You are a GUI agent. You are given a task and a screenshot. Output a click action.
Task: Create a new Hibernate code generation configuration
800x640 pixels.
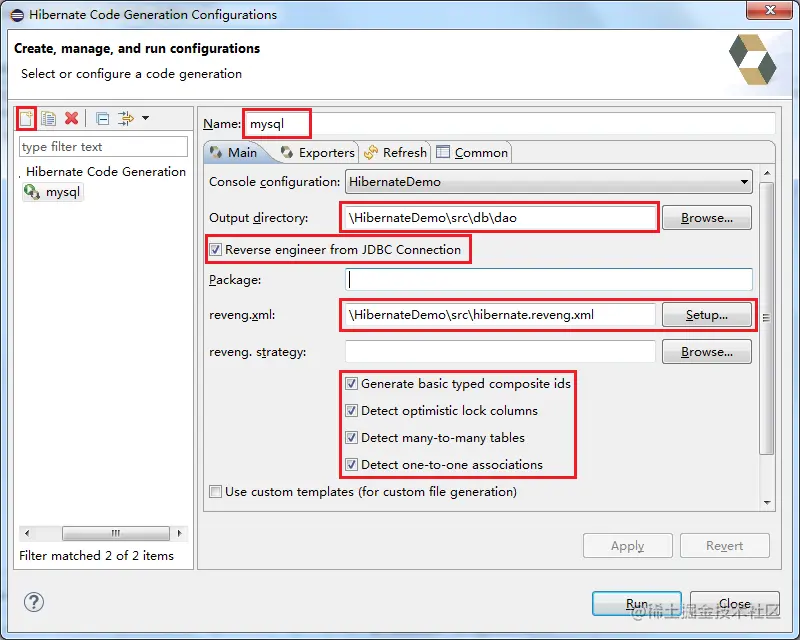pyautogui.click(x=25, y=118)
